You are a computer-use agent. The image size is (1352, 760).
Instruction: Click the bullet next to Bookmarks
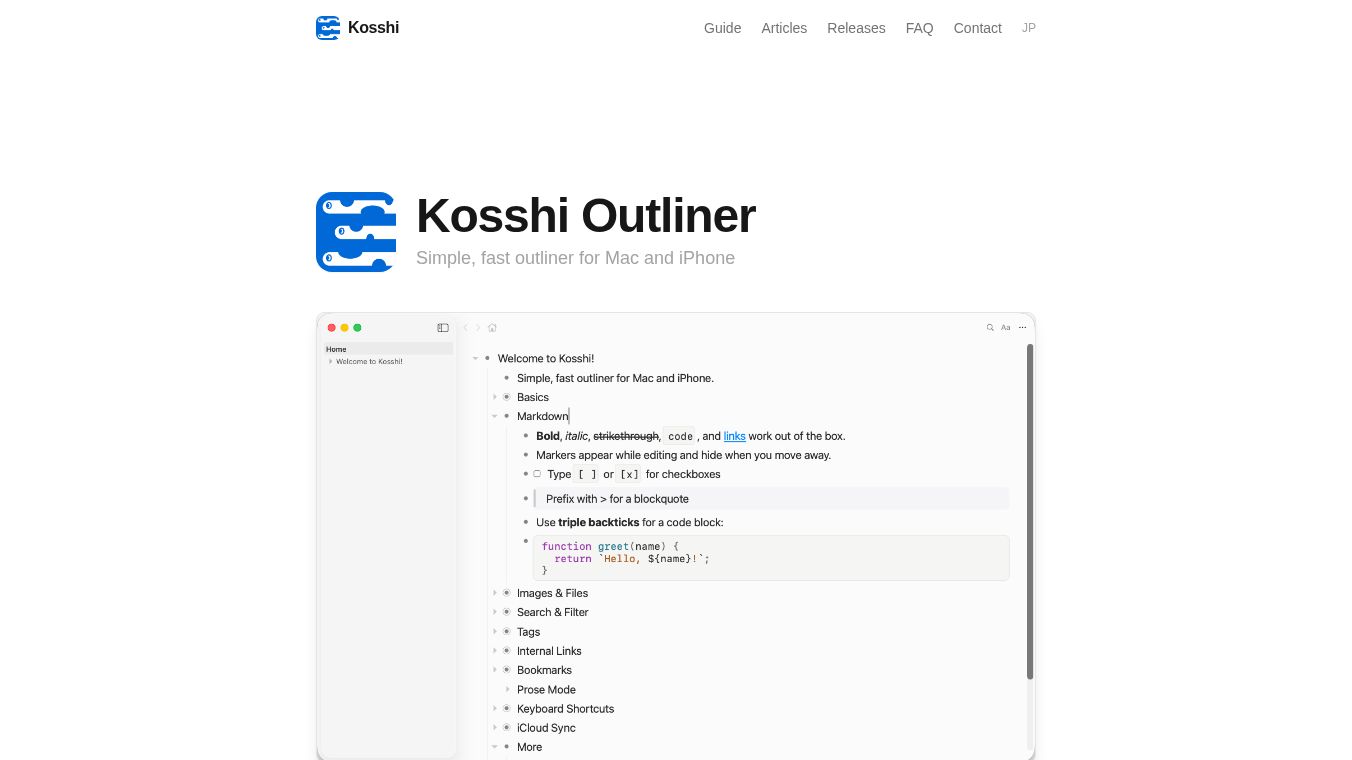(x=506, y=670)
